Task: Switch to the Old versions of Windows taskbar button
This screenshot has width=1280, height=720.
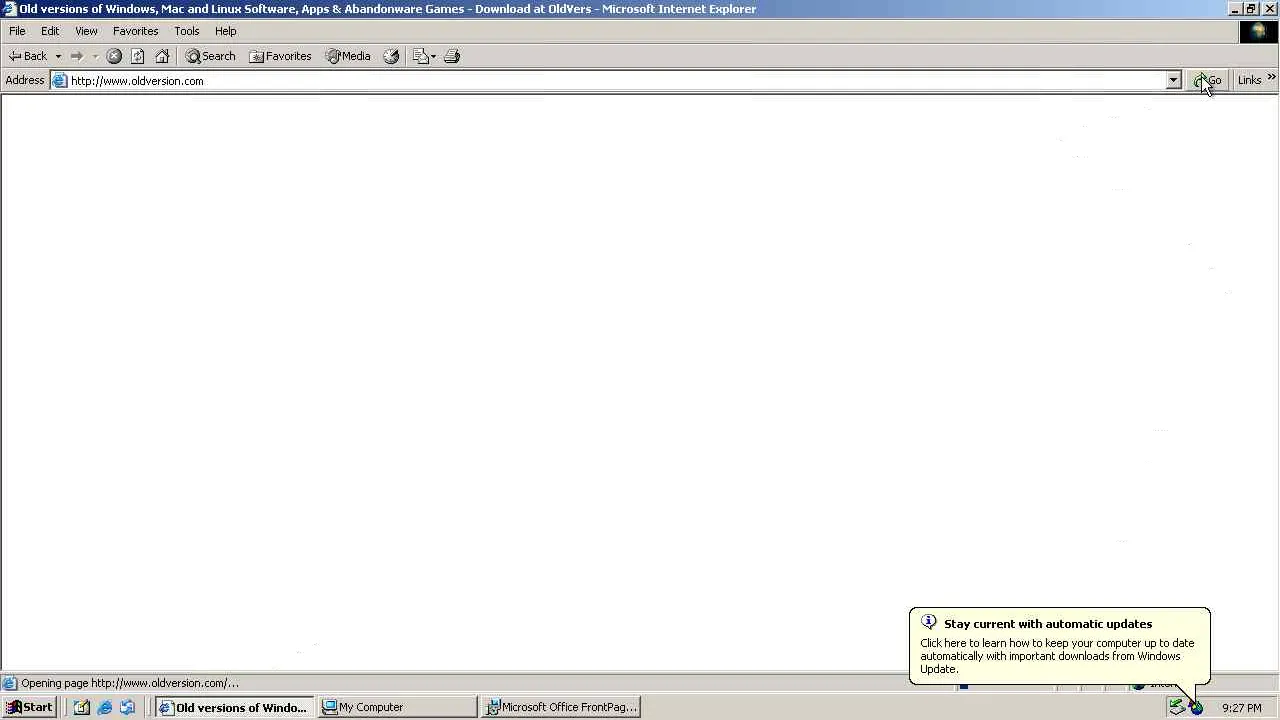Action: [234, 707]
